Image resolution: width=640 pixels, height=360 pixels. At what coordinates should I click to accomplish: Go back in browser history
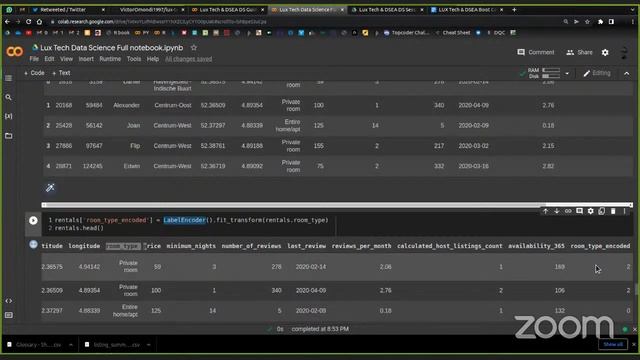[7, 22]
